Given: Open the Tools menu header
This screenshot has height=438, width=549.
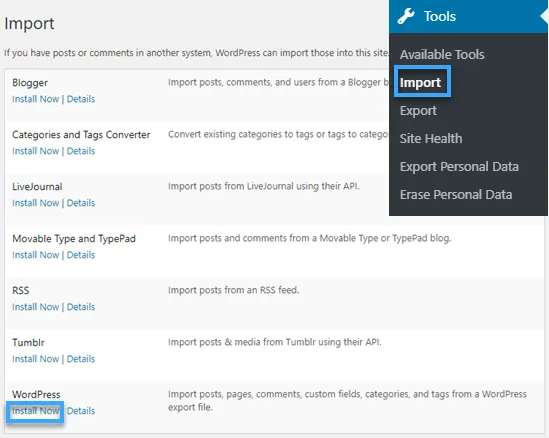Looking at the screenshot, I should point(468,16).
